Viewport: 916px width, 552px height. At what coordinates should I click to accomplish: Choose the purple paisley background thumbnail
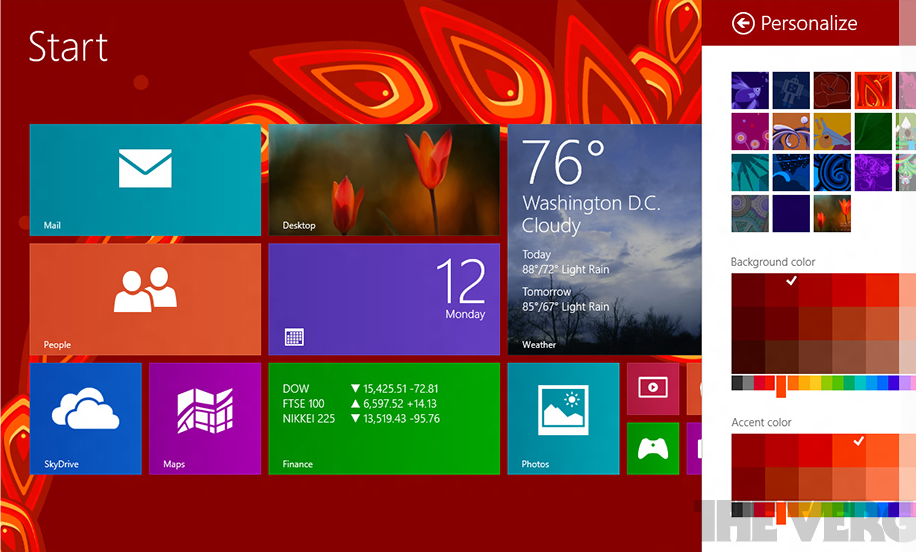(x=873, y=172)
